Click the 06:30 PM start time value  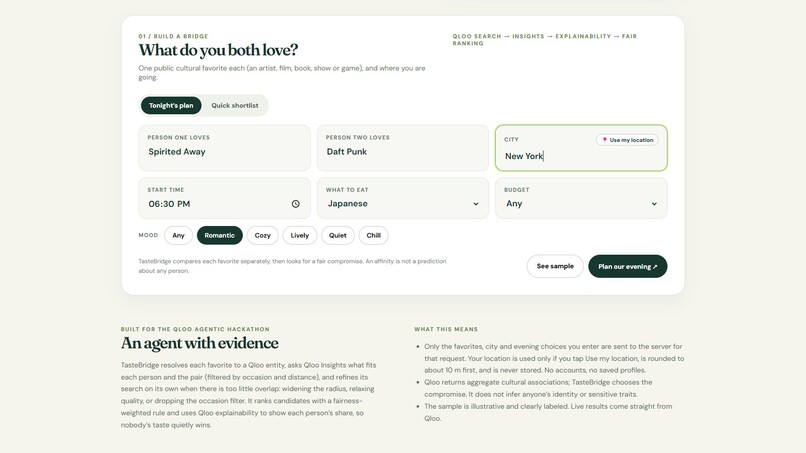[169, 204]
